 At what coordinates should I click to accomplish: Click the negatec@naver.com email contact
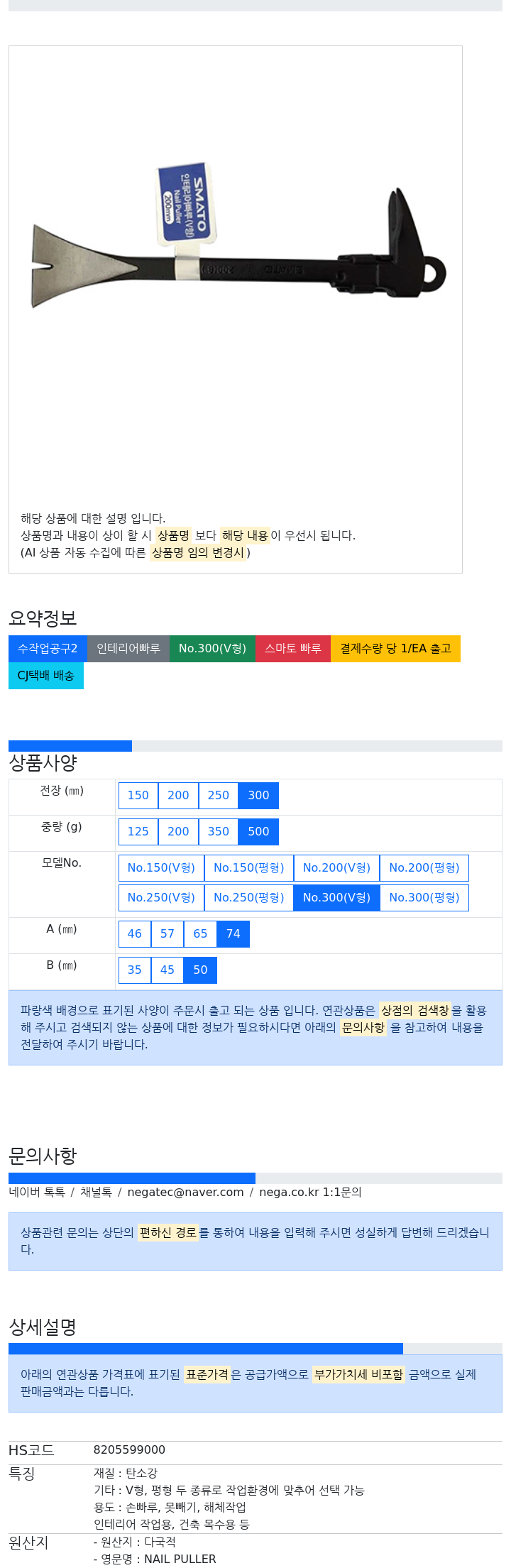click(x=185, y=1192)
